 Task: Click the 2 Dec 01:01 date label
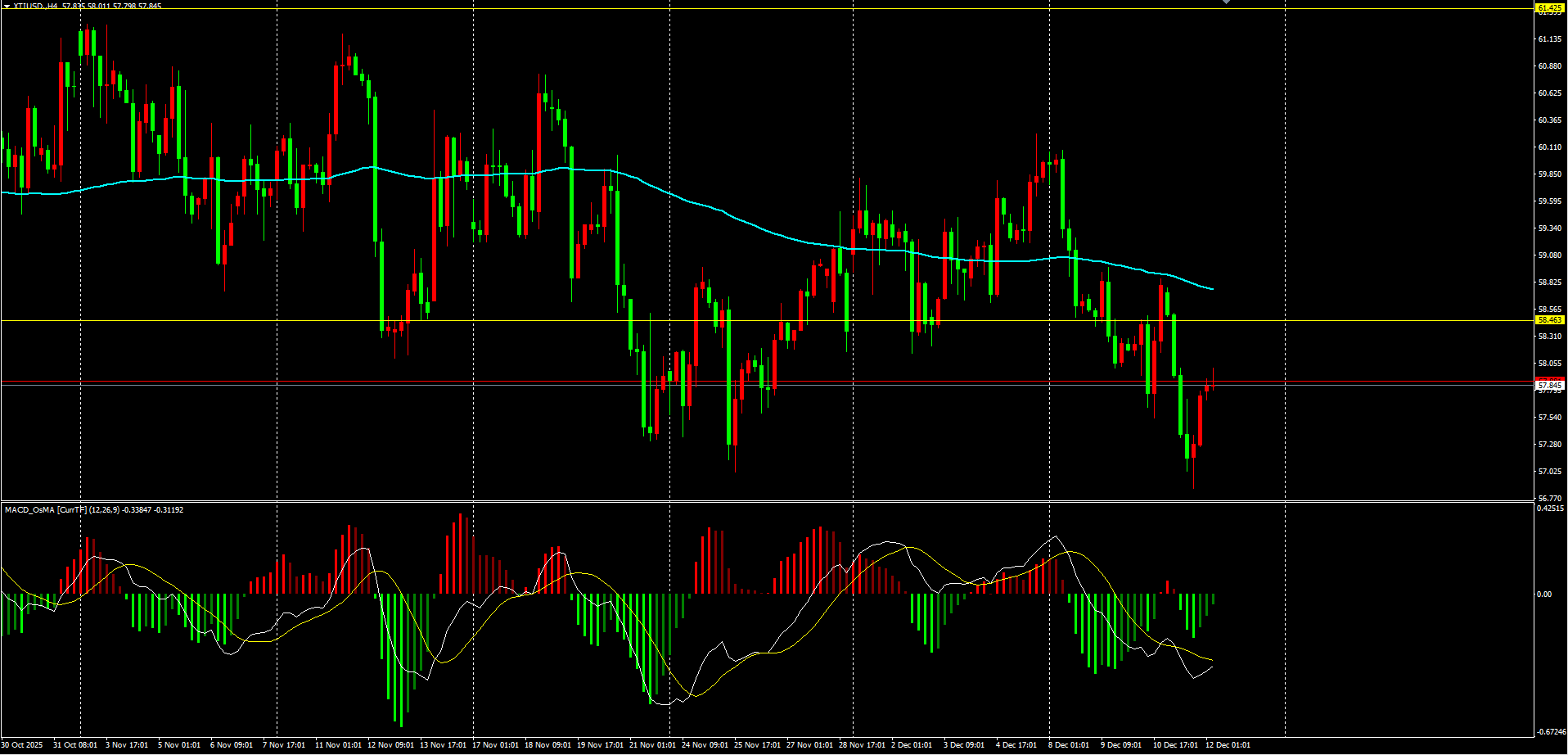point(911,745)
